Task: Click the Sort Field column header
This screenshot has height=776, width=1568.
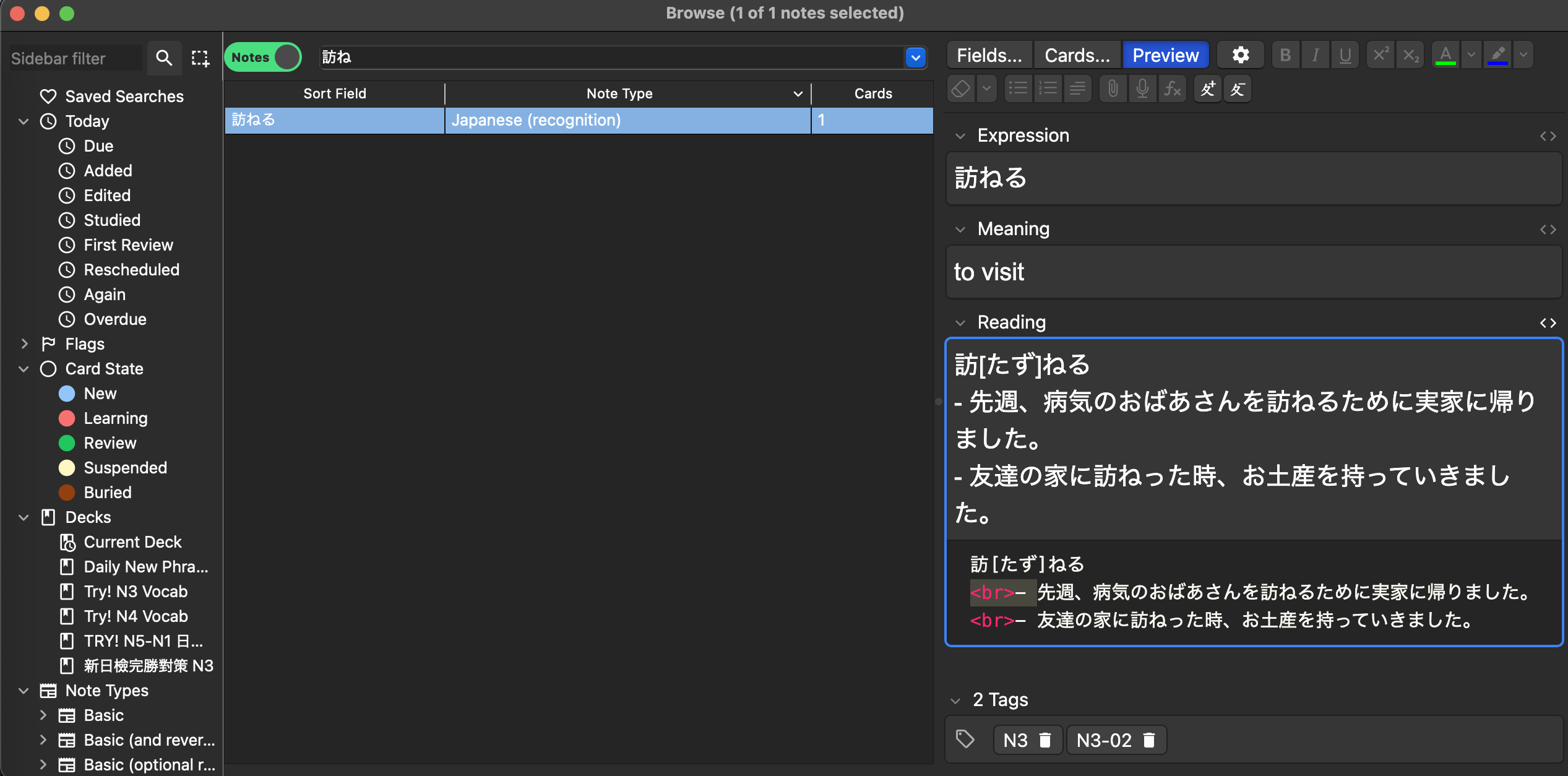Action: pyautogui.click(x=335, y=93)
